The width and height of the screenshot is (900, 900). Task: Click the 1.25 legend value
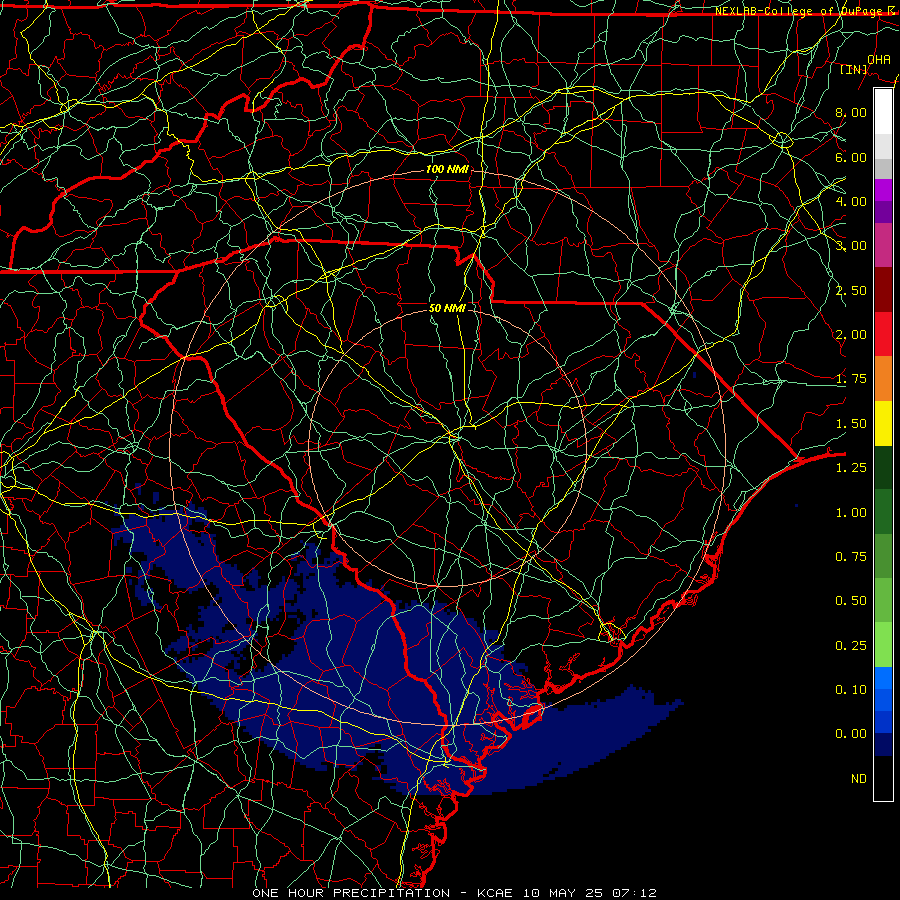(851, 468)
